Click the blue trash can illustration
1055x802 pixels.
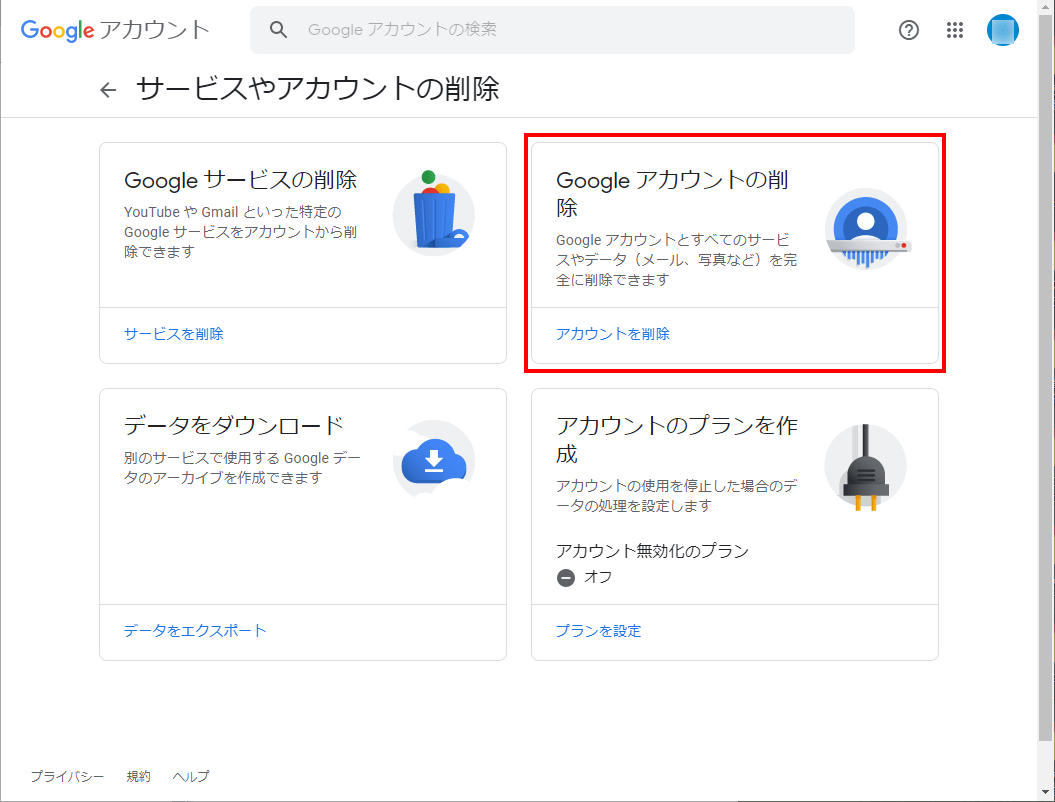pyautogui.click(x=434, y=213)
